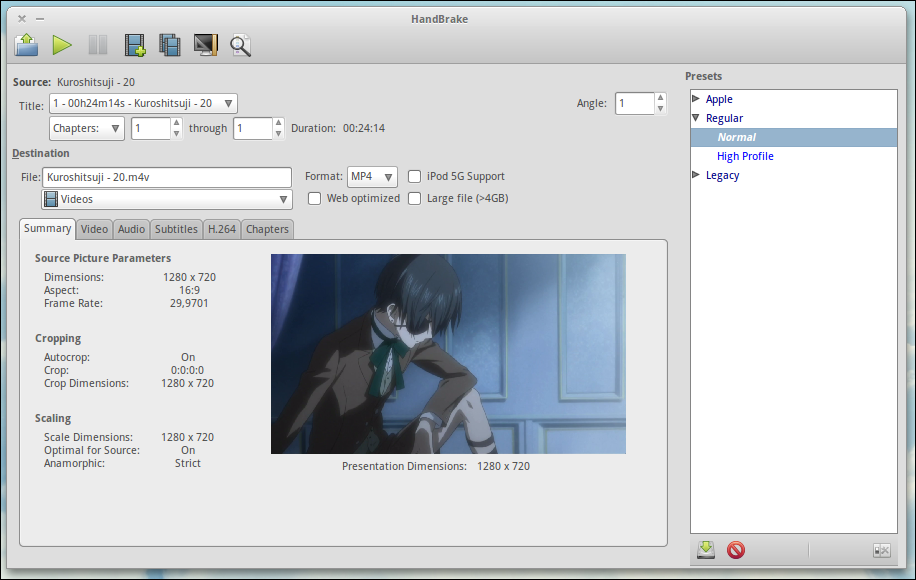
Task: Click the presets options icon at the bottom right
Action: pos(882,550)
